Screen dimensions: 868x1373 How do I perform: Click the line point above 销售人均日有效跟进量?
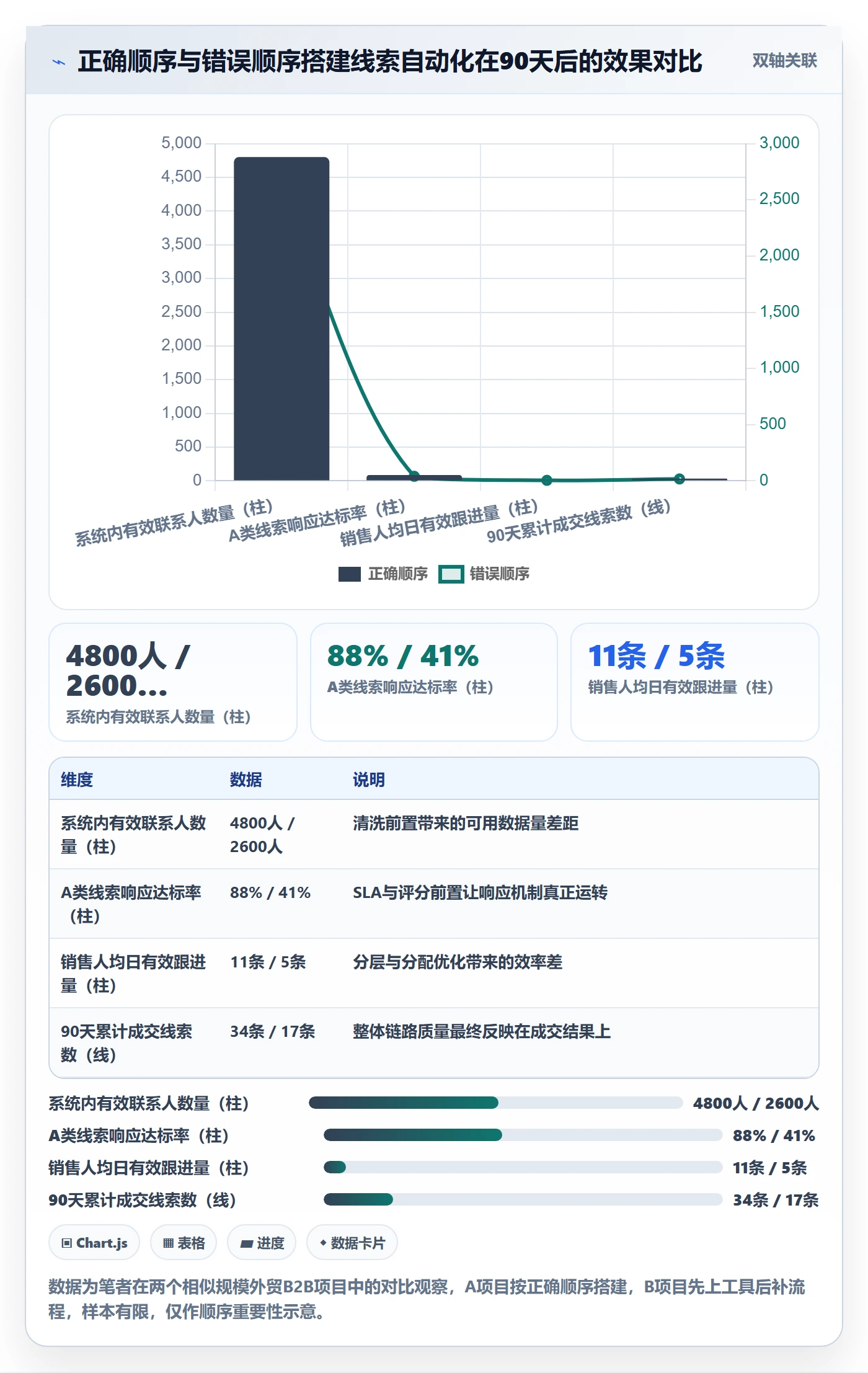coord(547,480)
